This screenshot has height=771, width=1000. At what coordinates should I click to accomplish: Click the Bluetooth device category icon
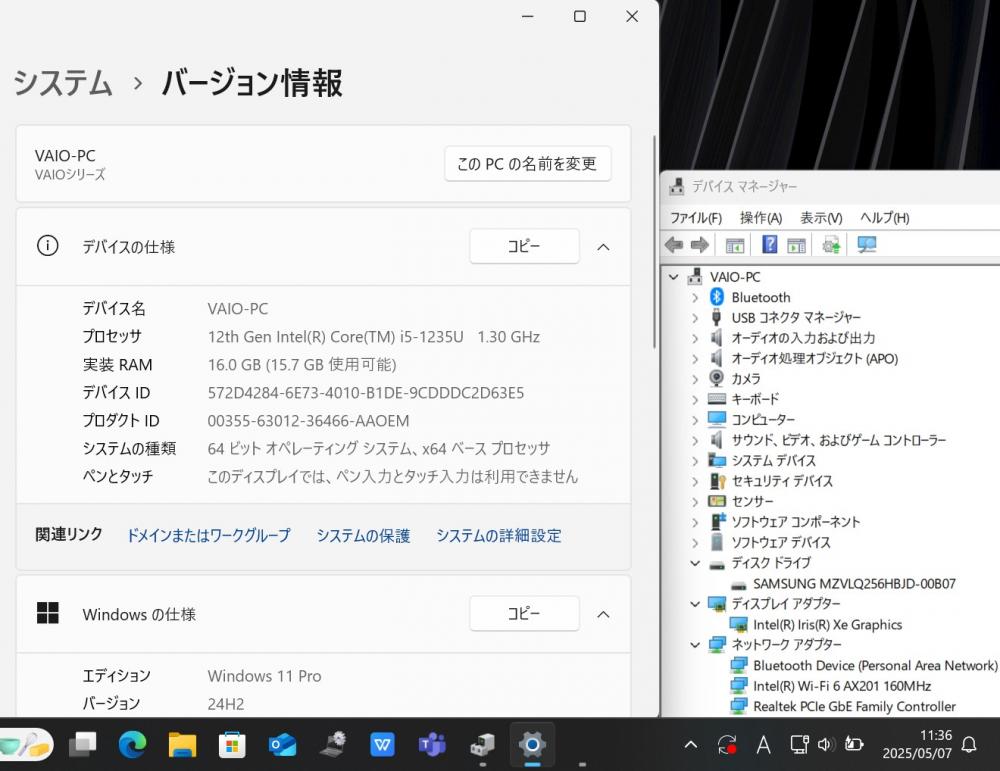[717, 297]
